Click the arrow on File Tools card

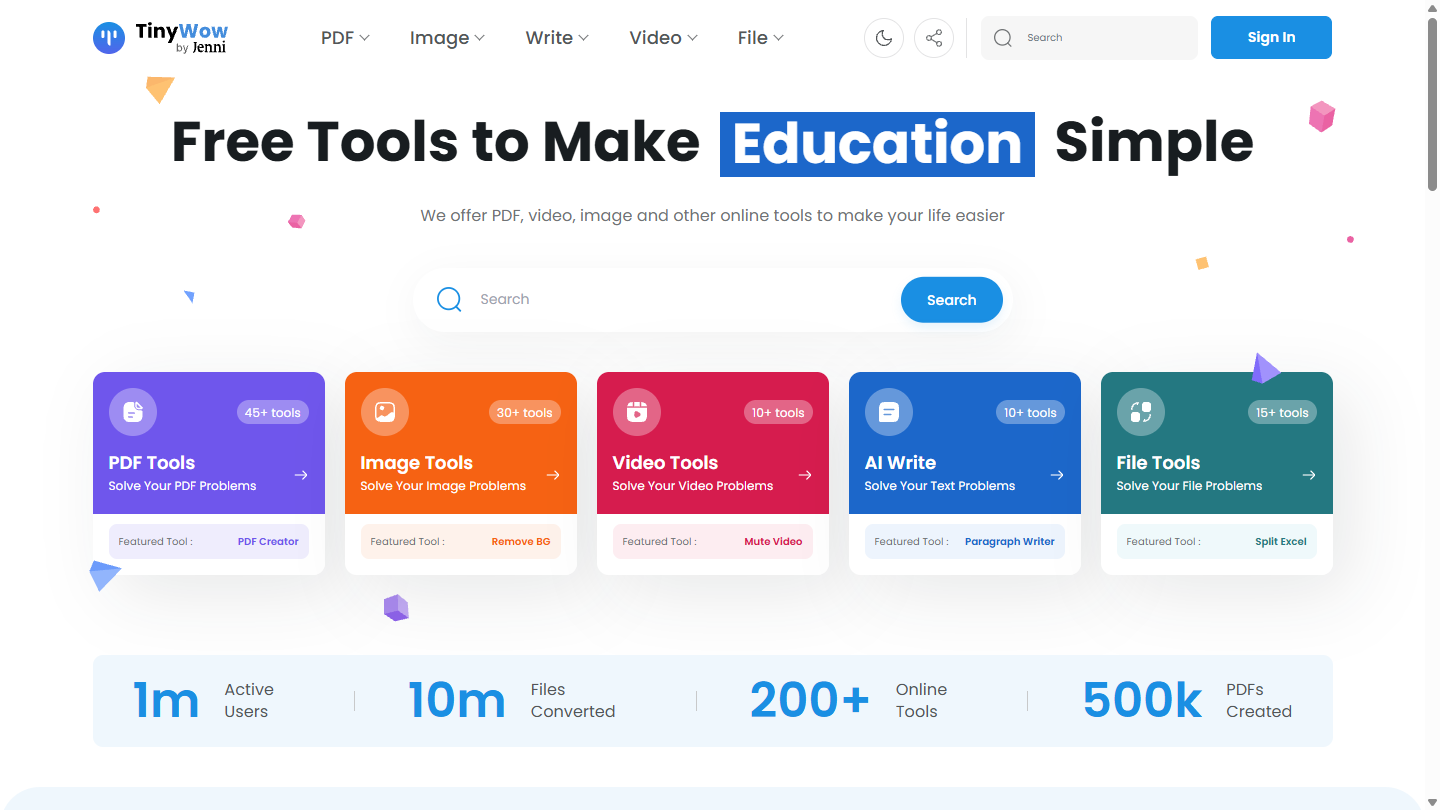coord(1309,475)
